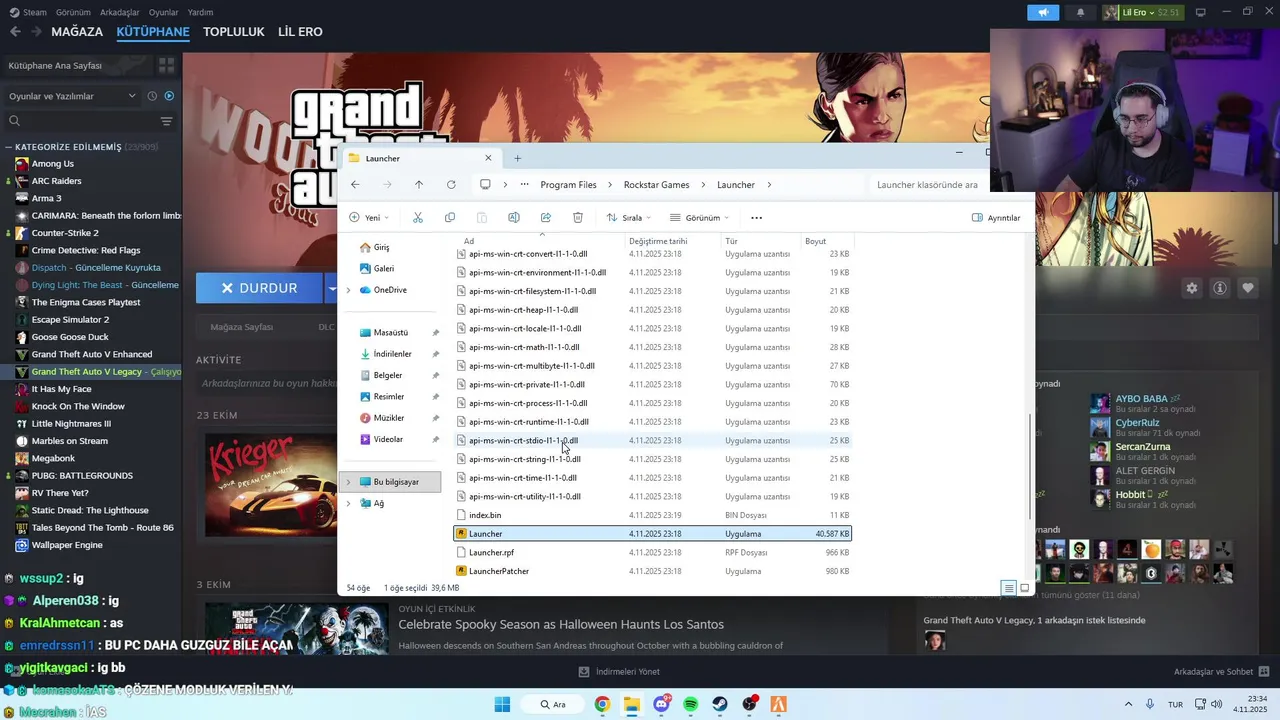Switch Steam library to grid collections view
Image resolution: width=1280 pixels, height=720 pixels.
click(x=166, y=65)
